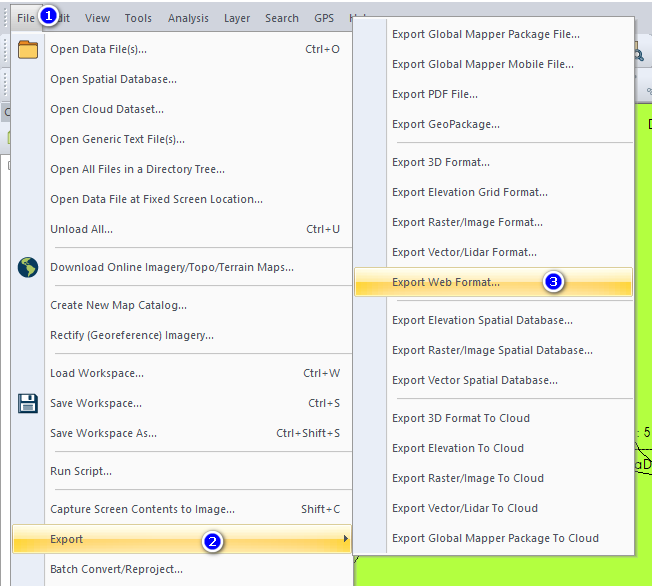The height and width of the screenshot is (586, 652).
Task: Choose Open Data File at Fixed Screen Location
Action: tap(182, 199)
